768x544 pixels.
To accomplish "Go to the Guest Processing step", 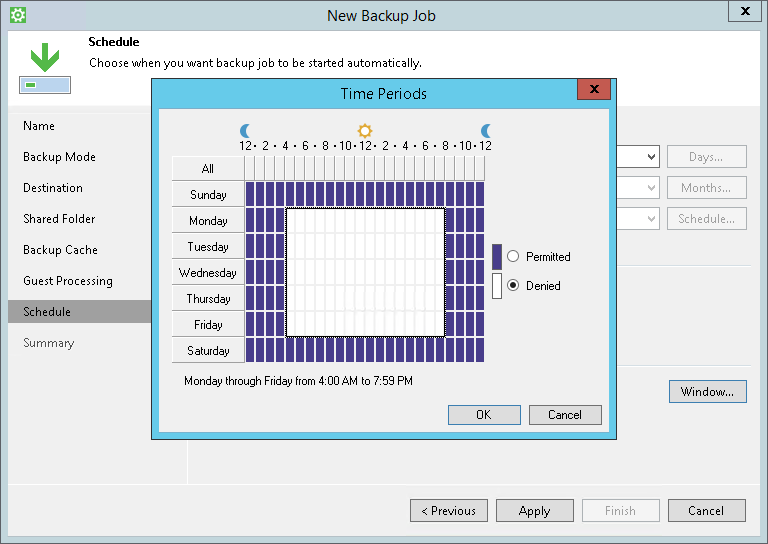I will (68, 281).
